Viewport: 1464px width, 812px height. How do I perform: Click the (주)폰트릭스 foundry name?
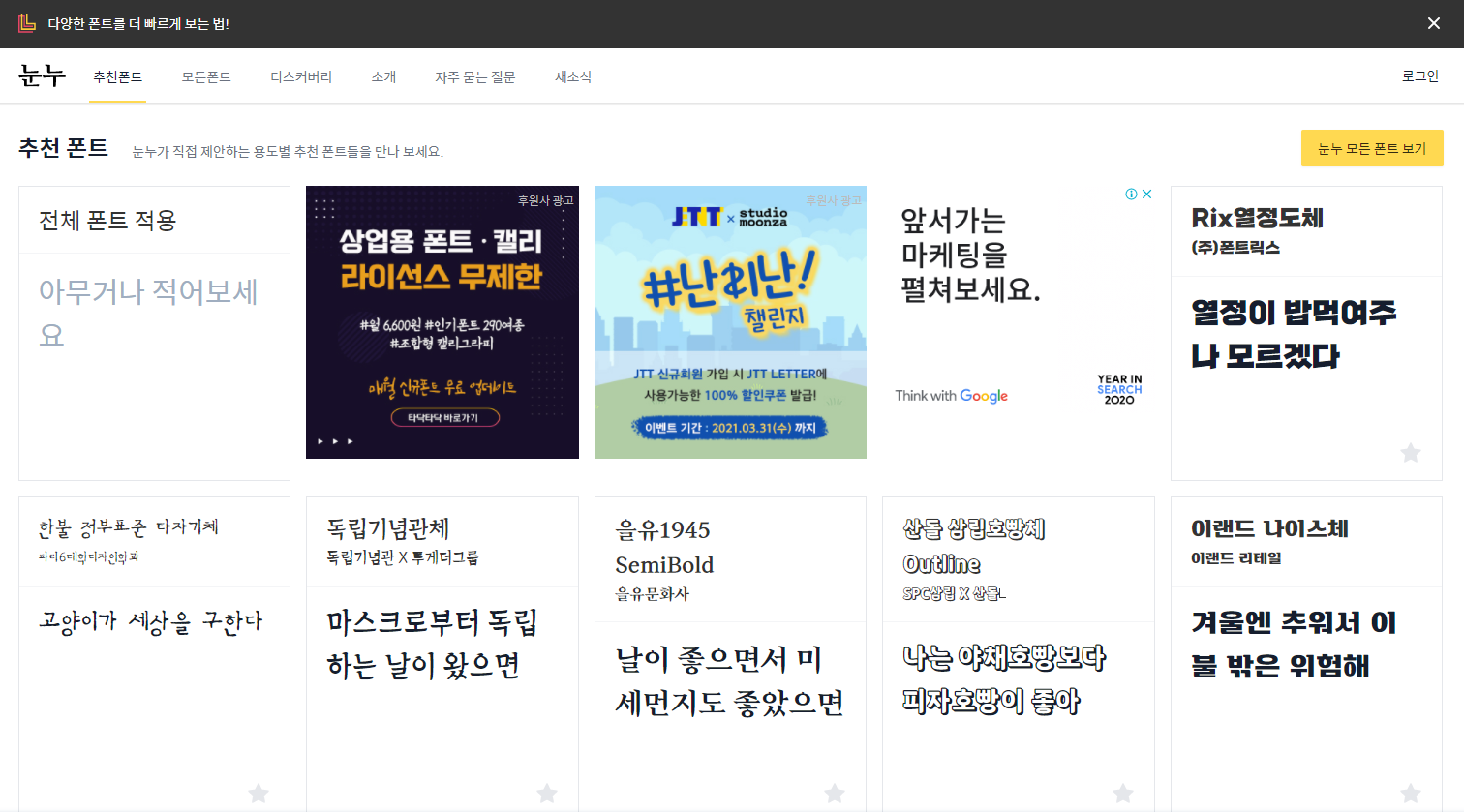pyautogui.click(x=1235, y=248)
